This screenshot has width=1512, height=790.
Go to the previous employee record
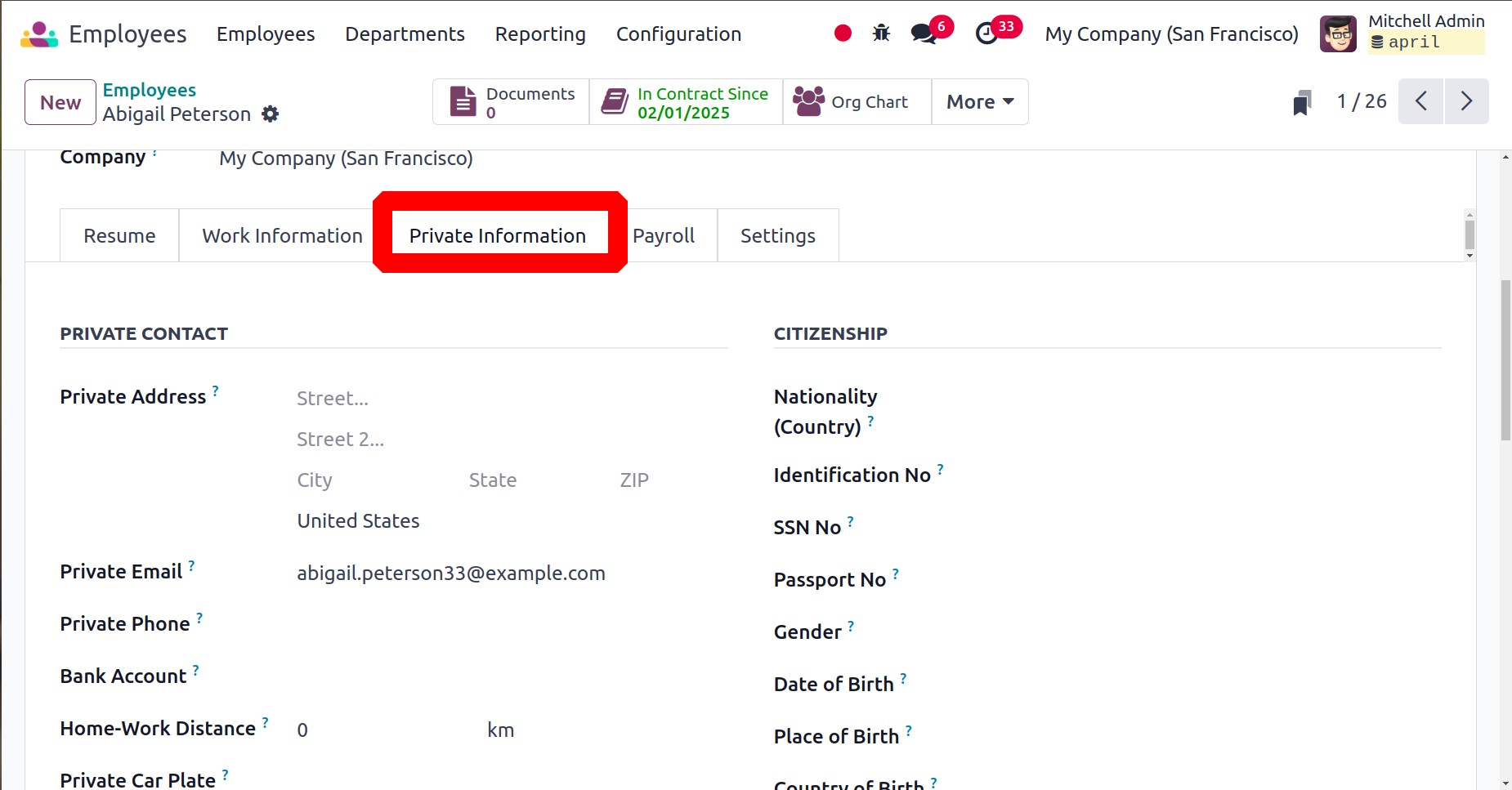pyautogui.click(x=1421, y=101)
